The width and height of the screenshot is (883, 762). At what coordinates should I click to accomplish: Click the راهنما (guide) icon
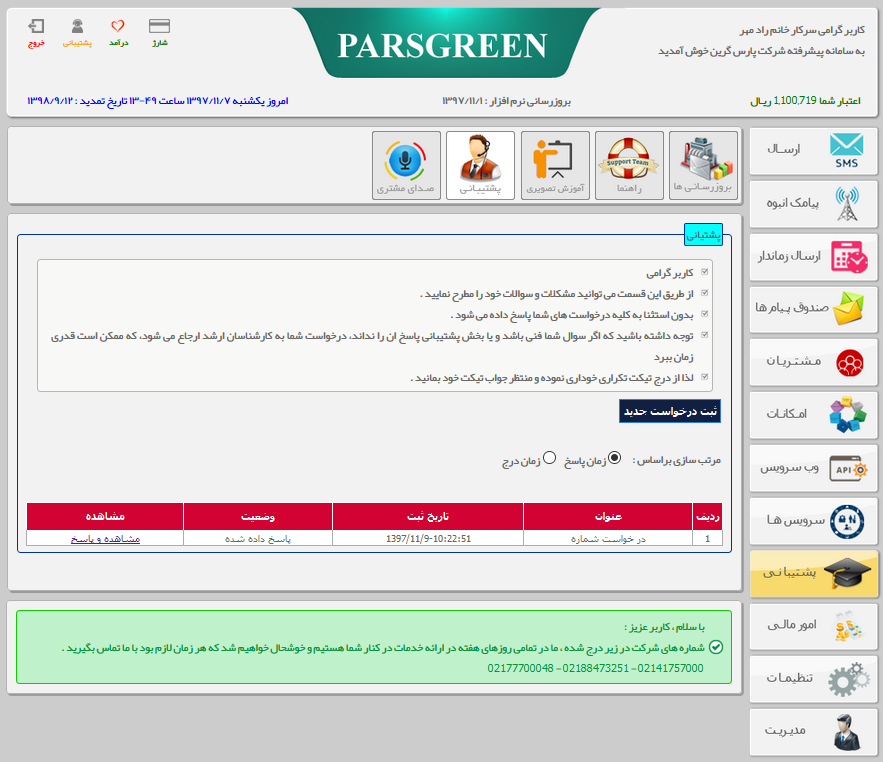629,164
